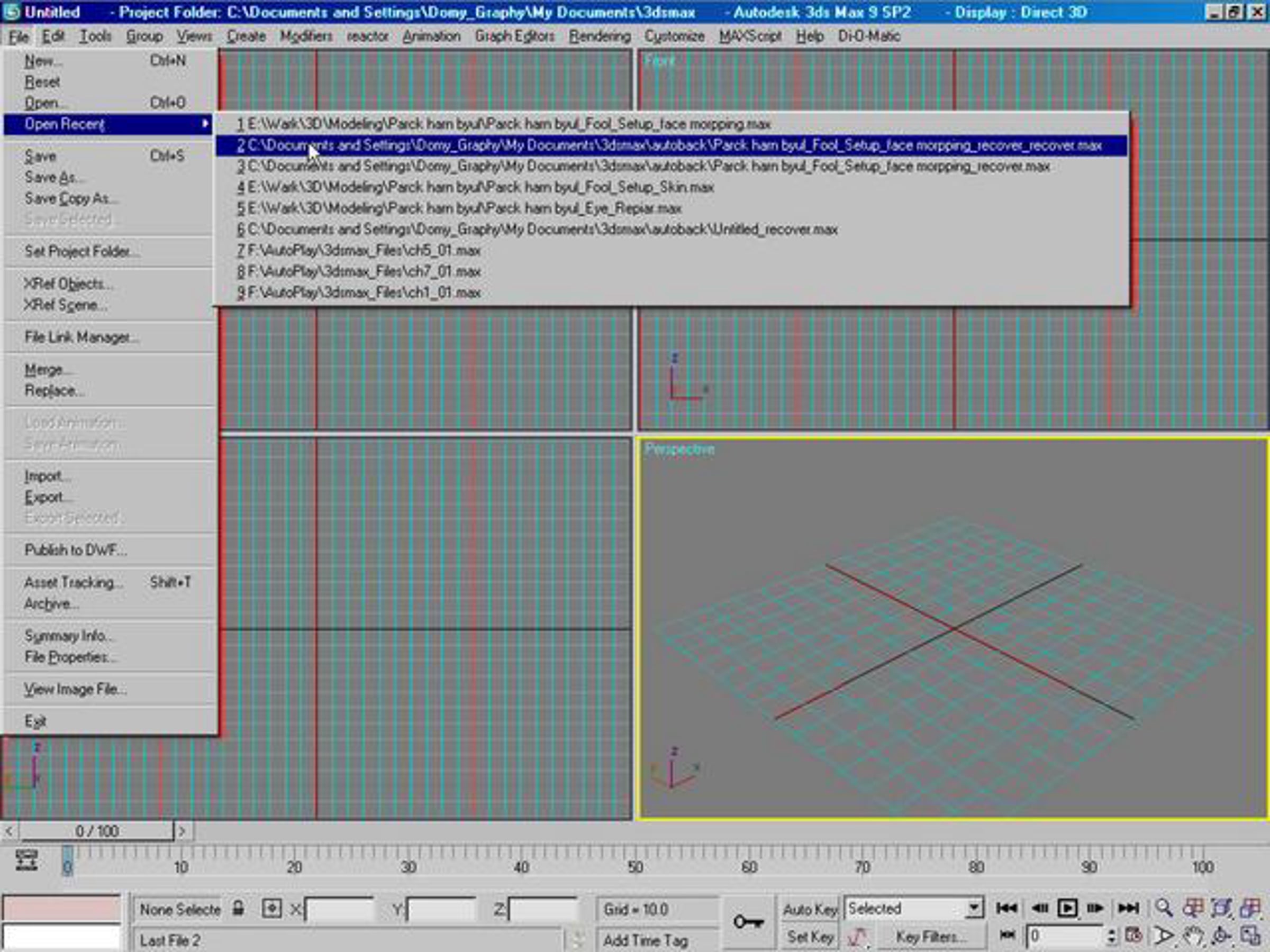Choose Import in the File menu
This screenshot has height=952, width=1270.
coord(109,475)
